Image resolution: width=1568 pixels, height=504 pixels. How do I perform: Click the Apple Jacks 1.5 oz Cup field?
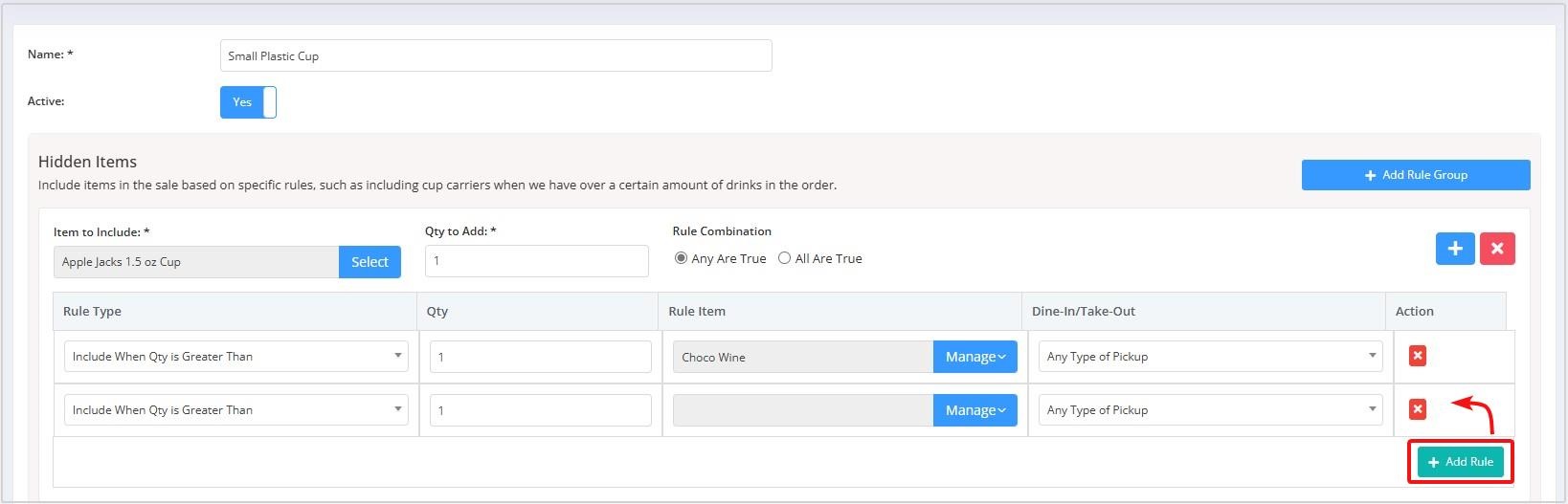tap(196, 262)
